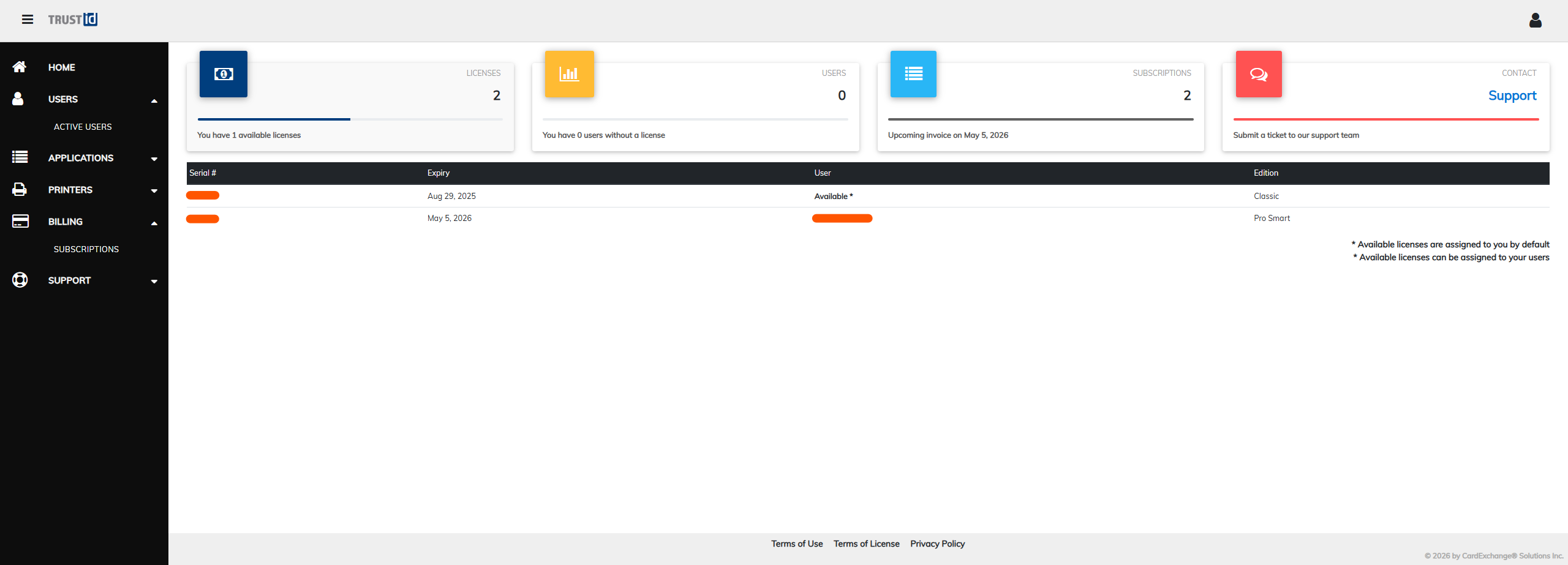Click the Support lifebuoy icon in sidebar
Screen dimensions: 1568x565
(20, 280)
